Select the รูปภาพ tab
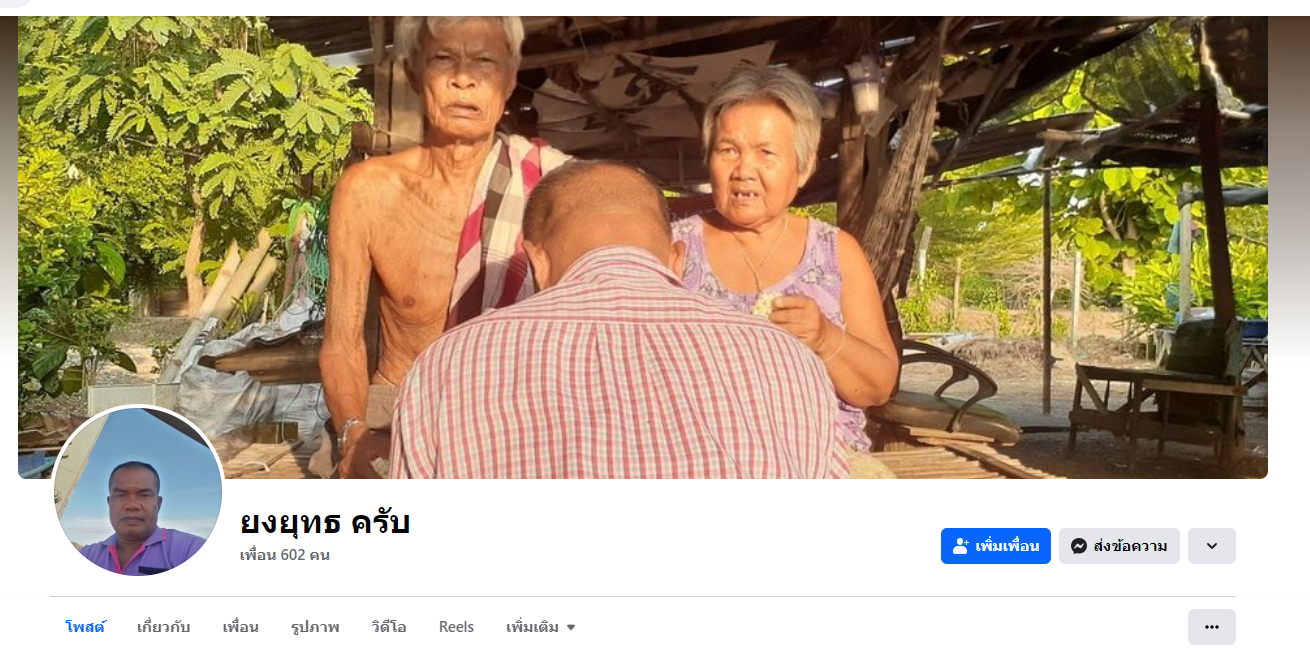 (315, 627)
